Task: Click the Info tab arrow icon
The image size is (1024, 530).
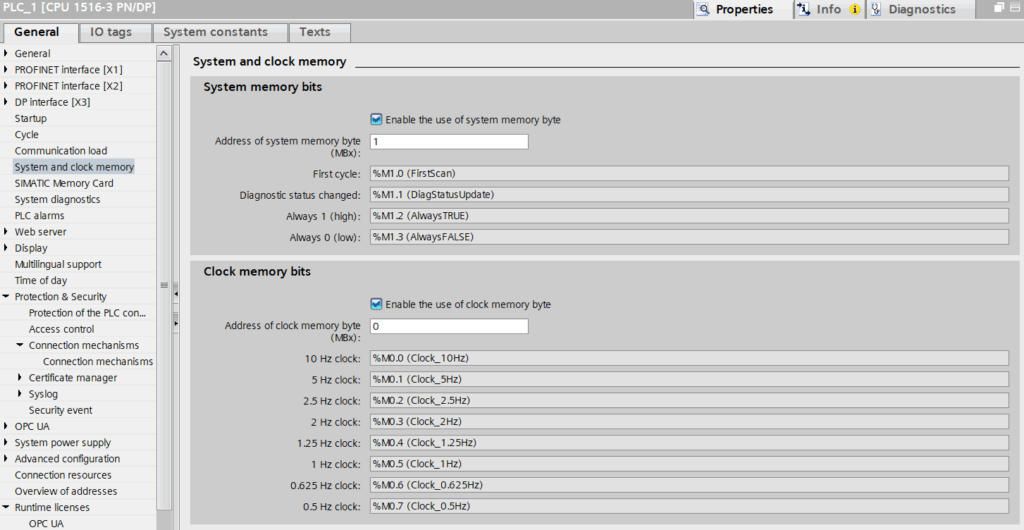Action: [803, 9]
